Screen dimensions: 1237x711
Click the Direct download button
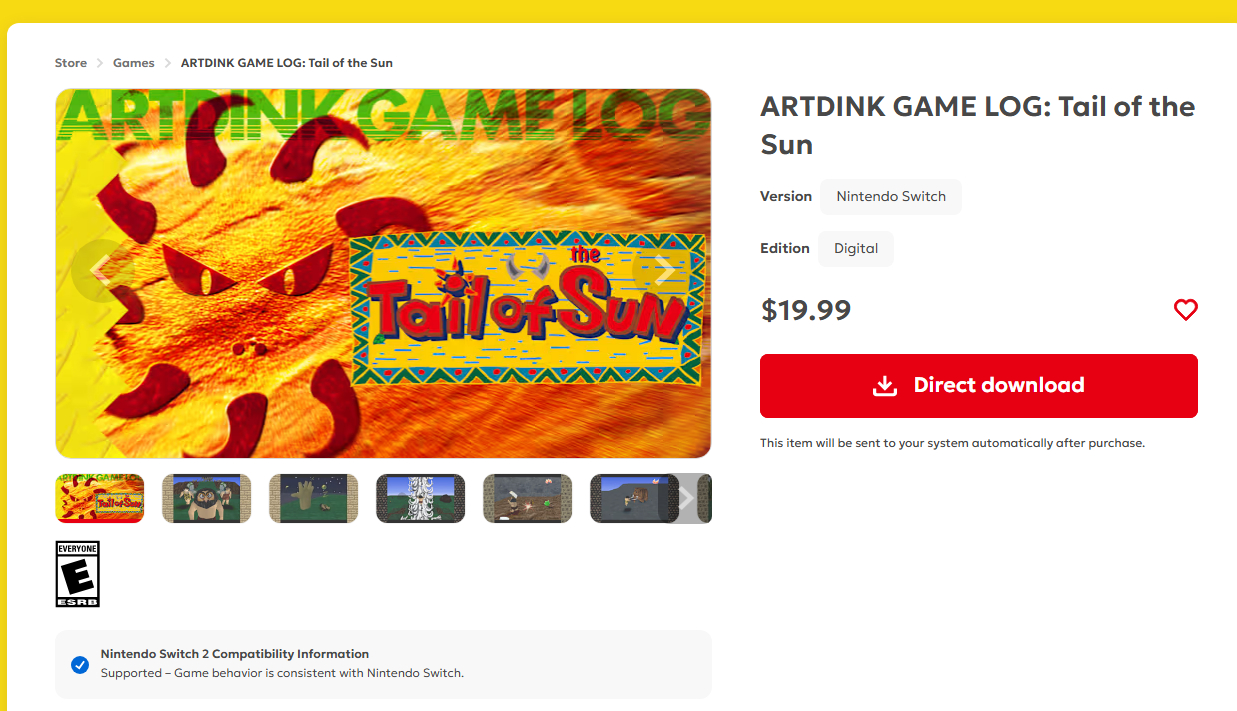[979, 386]
